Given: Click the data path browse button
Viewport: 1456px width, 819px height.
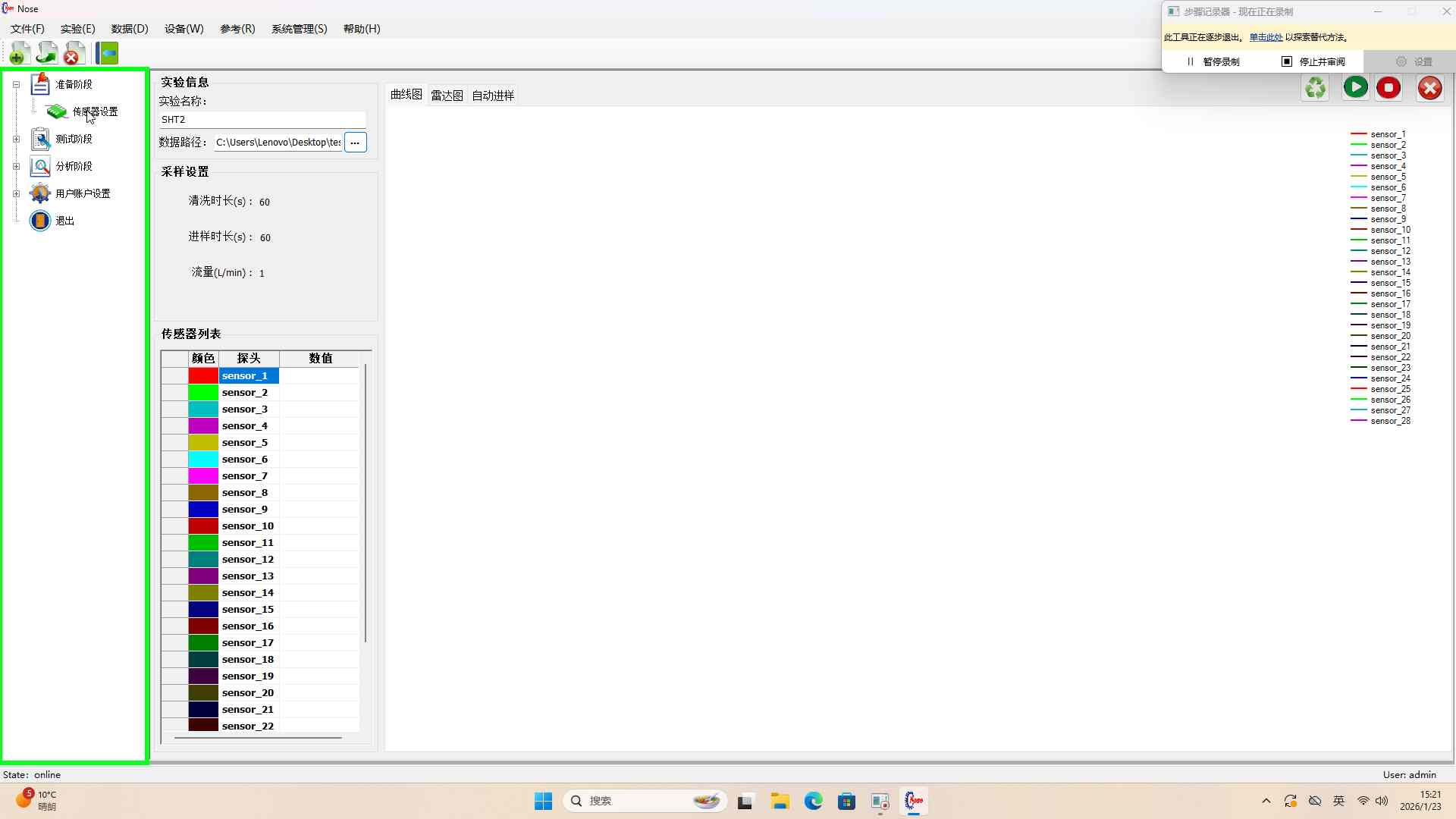Looking at the screenshot, I should click(355, 143).
